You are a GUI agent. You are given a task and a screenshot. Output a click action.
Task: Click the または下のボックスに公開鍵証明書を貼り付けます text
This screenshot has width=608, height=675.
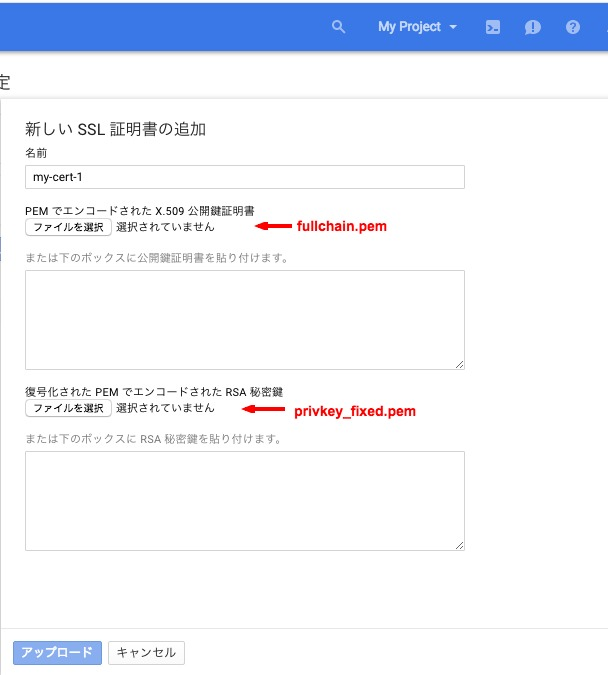point(157,258)
